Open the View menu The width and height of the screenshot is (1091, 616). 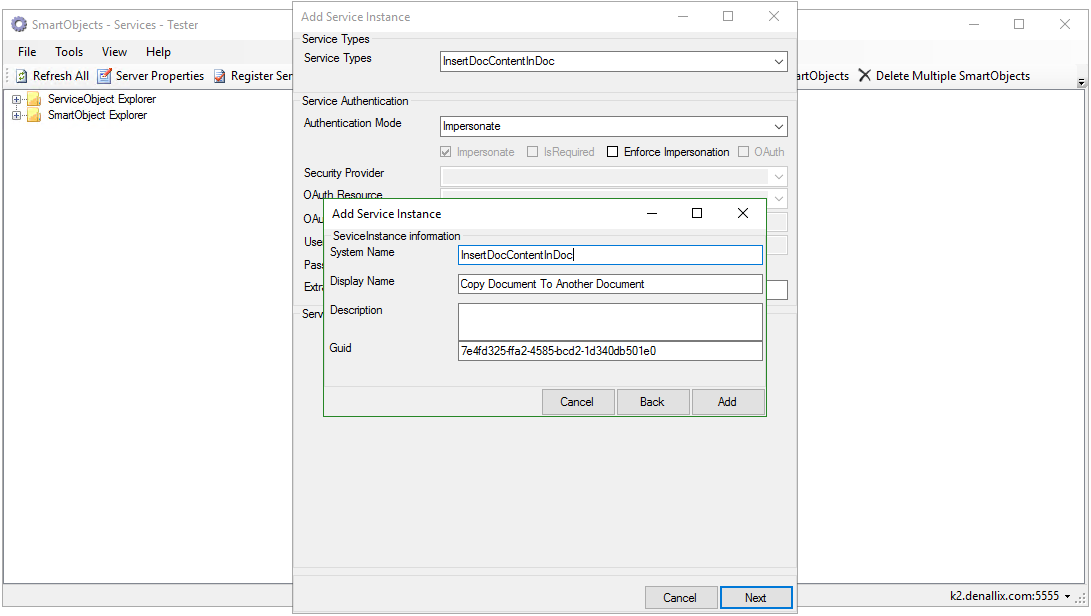click(x=114, y=52)
